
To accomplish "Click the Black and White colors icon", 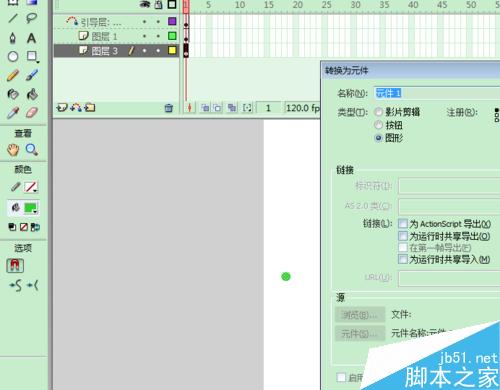I will pyautogui.click(x=12, y=227).
